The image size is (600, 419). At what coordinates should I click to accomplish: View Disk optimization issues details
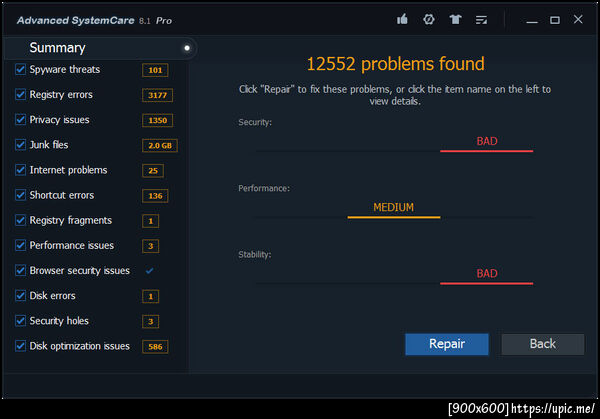pyautogui.click(x=80, y=346)
